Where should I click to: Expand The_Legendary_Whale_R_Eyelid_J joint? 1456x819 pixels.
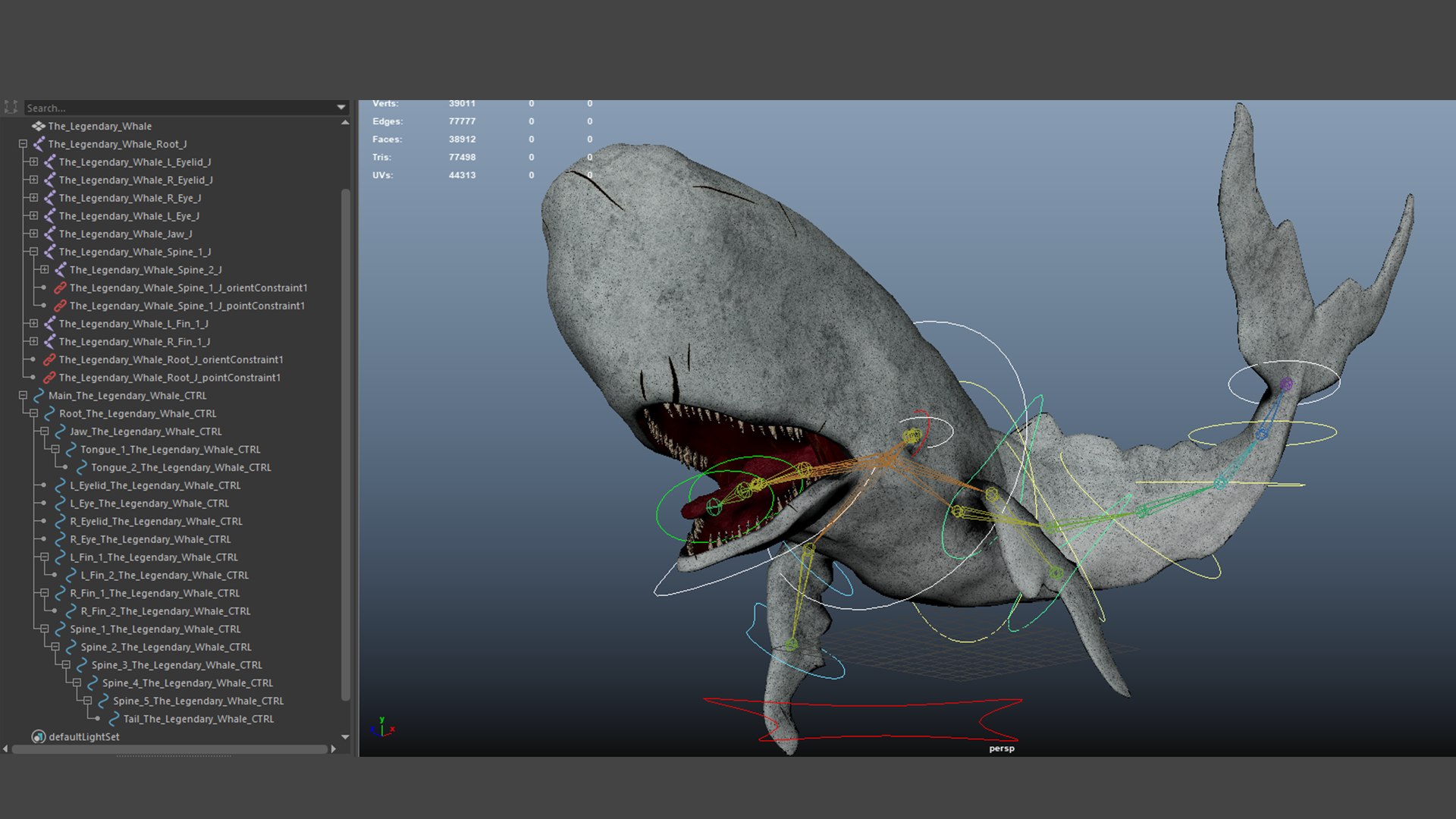point(33,180)
